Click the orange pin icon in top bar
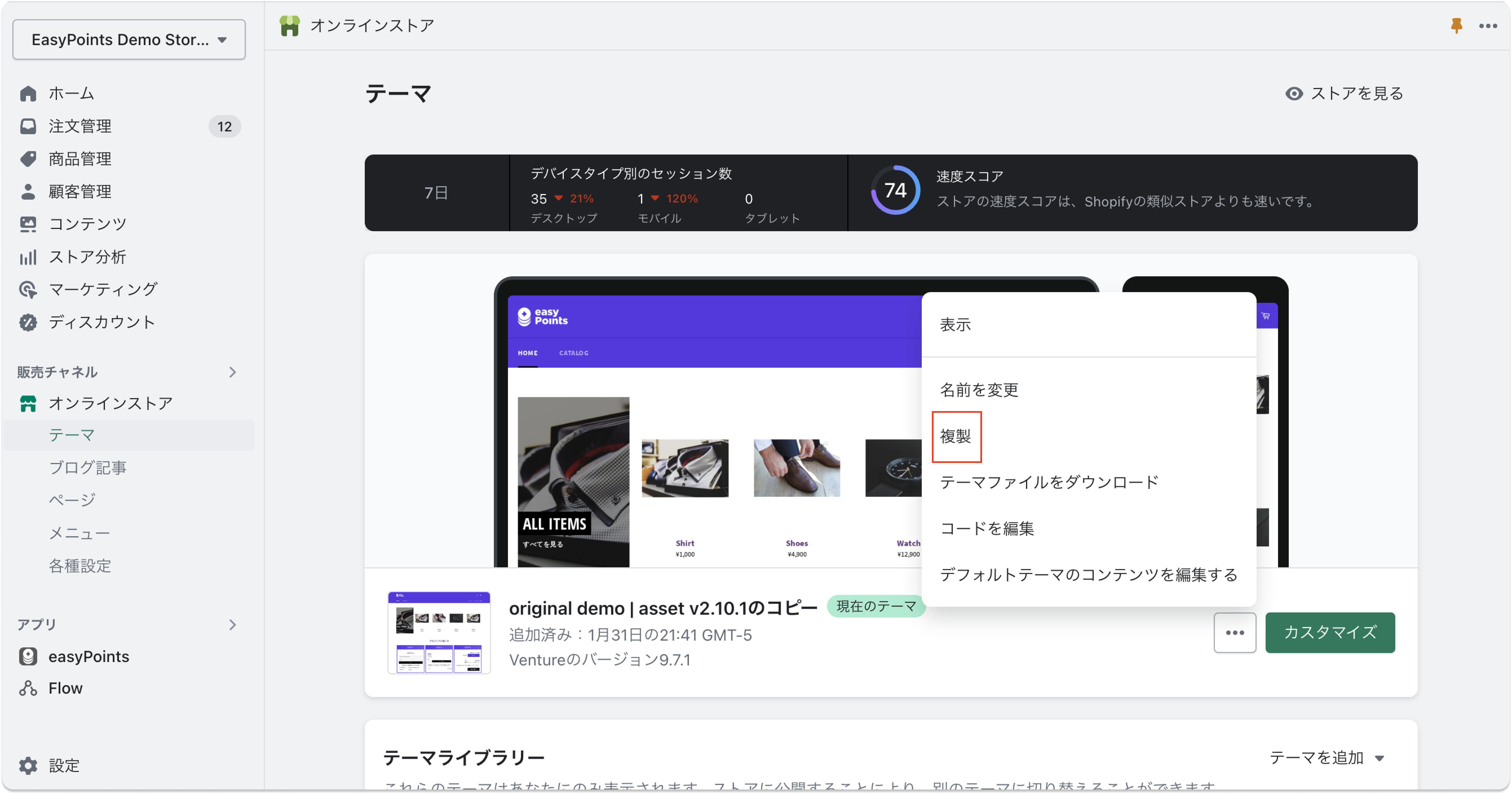The width and height of the screenshot is (1512, 794). coord(1456,25)
